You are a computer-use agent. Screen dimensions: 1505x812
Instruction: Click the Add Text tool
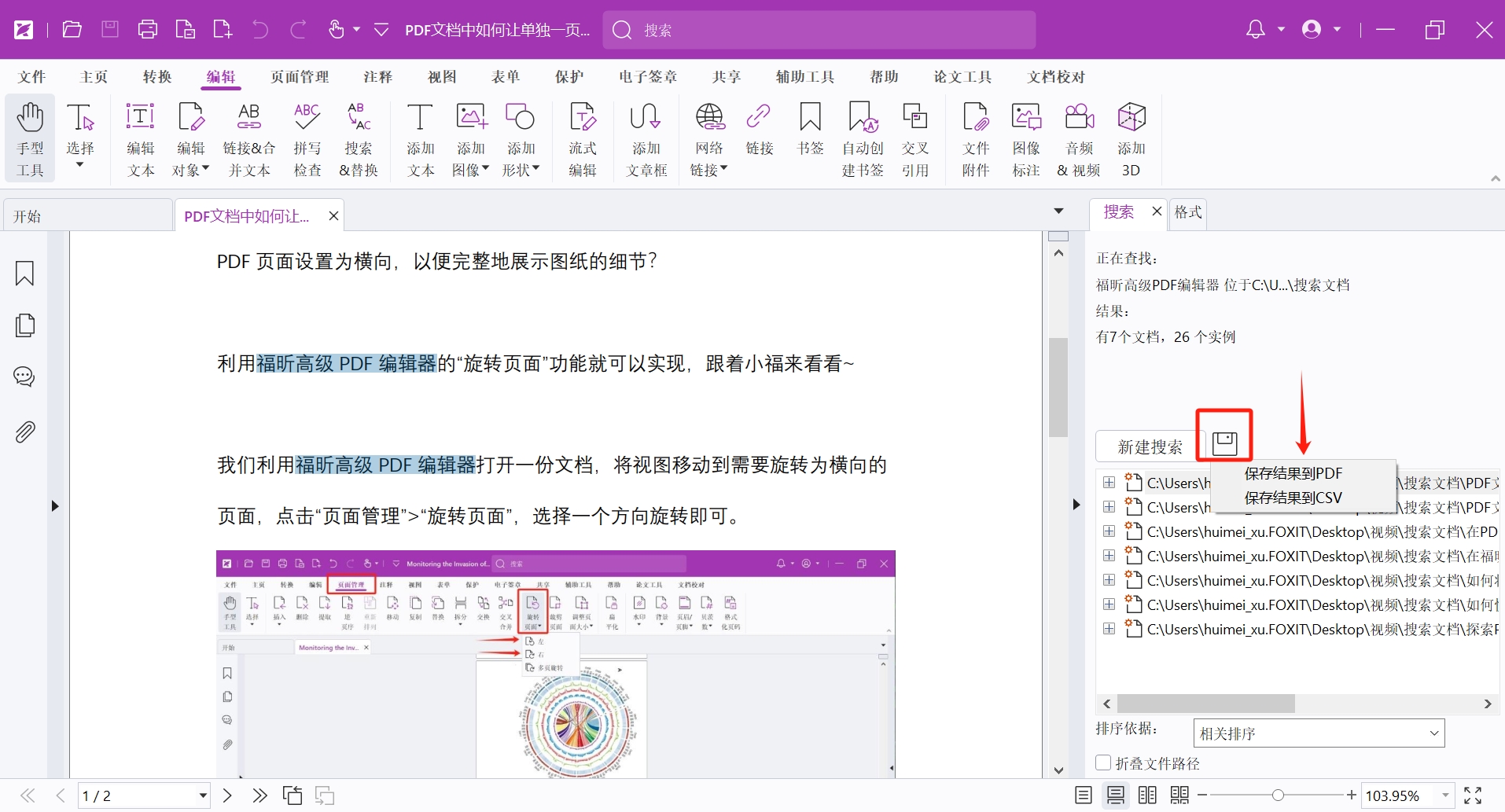[x=421, y=139]
